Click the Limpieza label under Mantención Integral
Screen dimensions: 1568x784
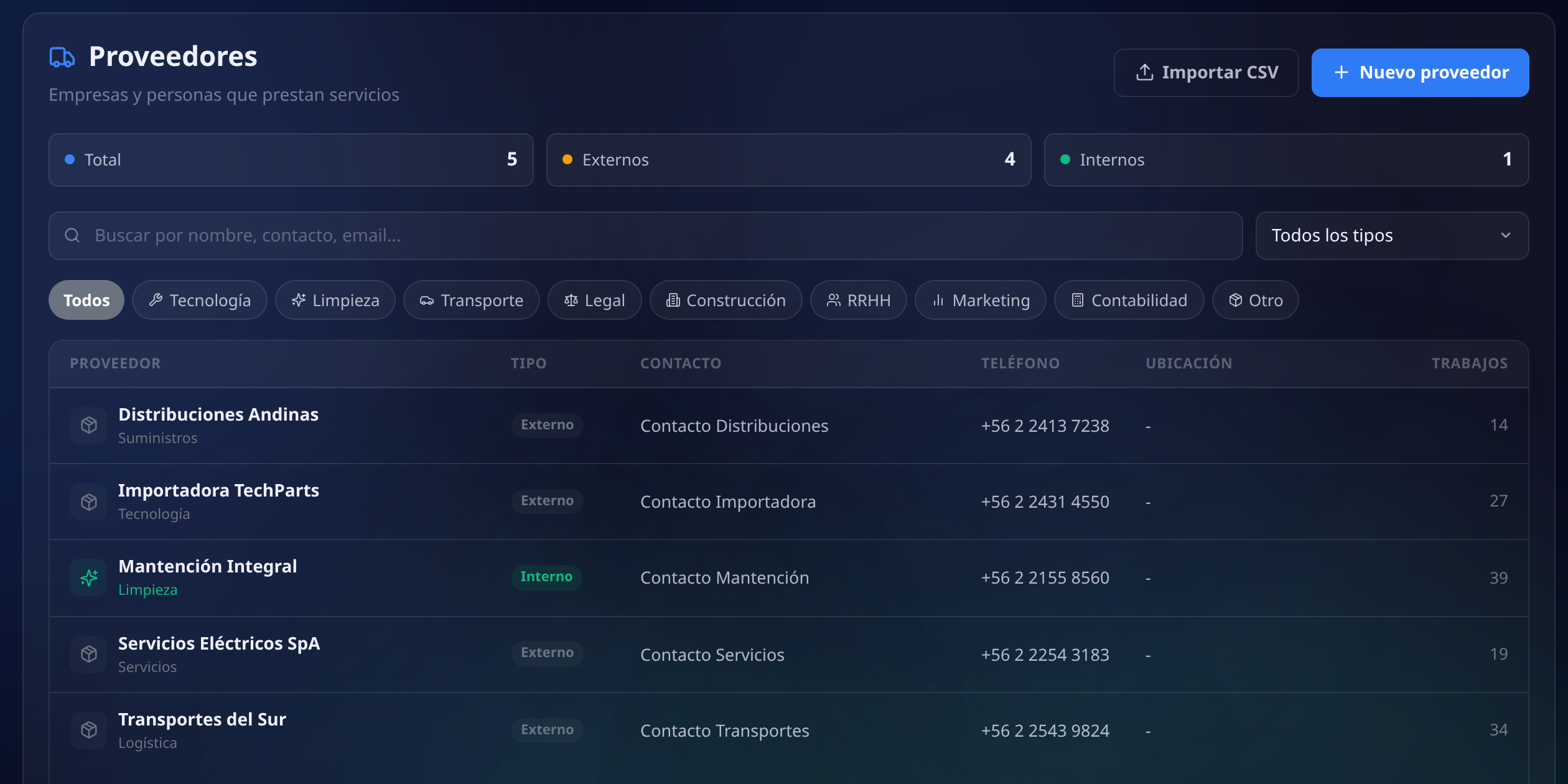pos(148,590)
